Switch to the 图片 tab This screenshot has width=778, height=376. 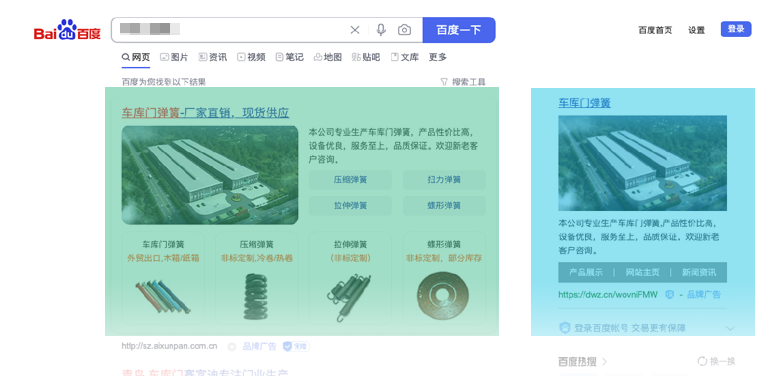click(x=174, y=57)
